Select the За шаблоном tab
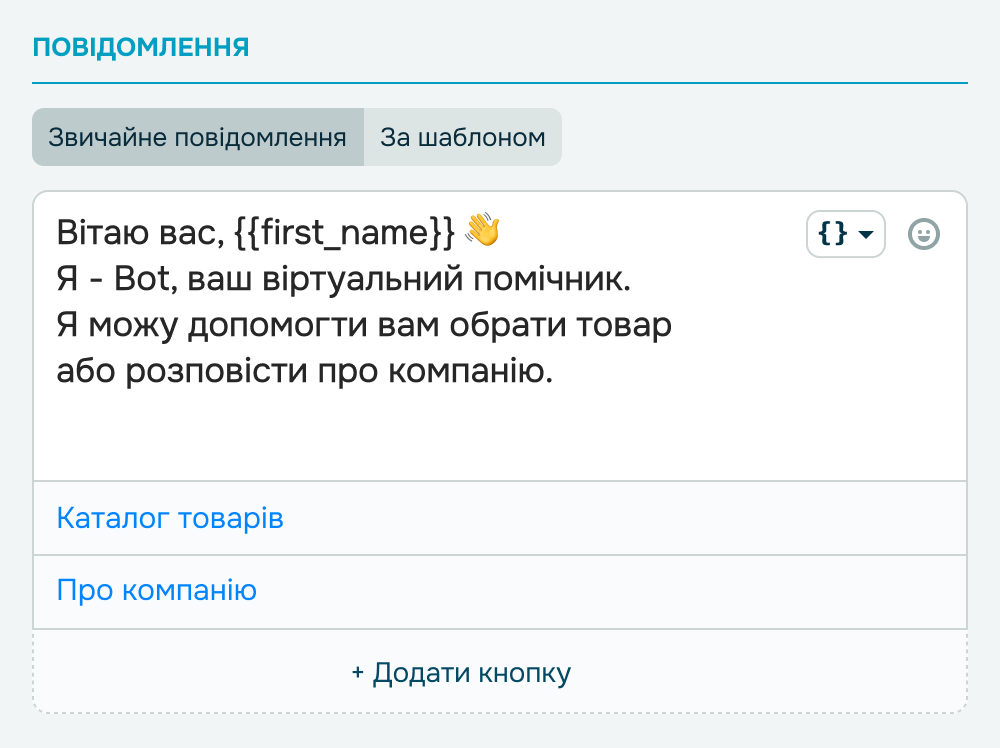1000x748 pixels. [x=462, y=137]
